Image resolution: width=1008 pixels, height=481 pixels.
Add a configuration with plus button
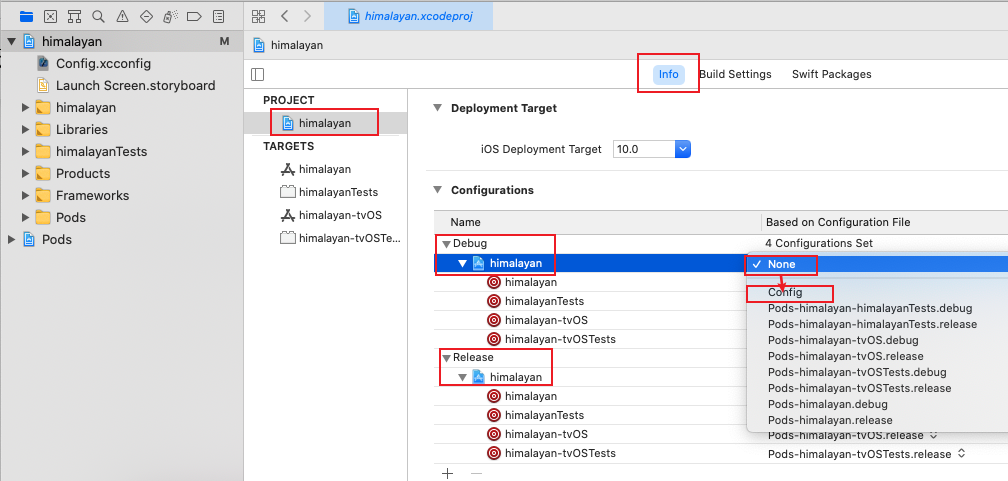tap(447, 473)
